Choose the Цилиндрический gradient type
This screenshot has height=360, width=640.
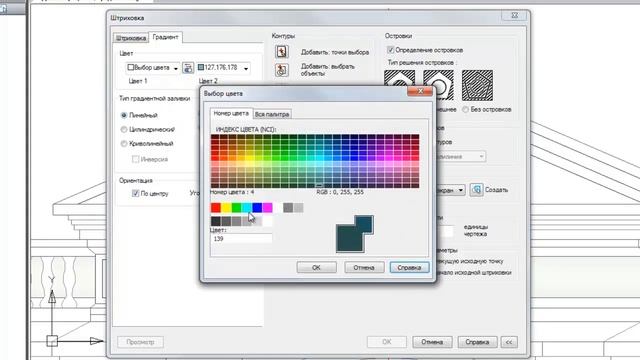124,129
